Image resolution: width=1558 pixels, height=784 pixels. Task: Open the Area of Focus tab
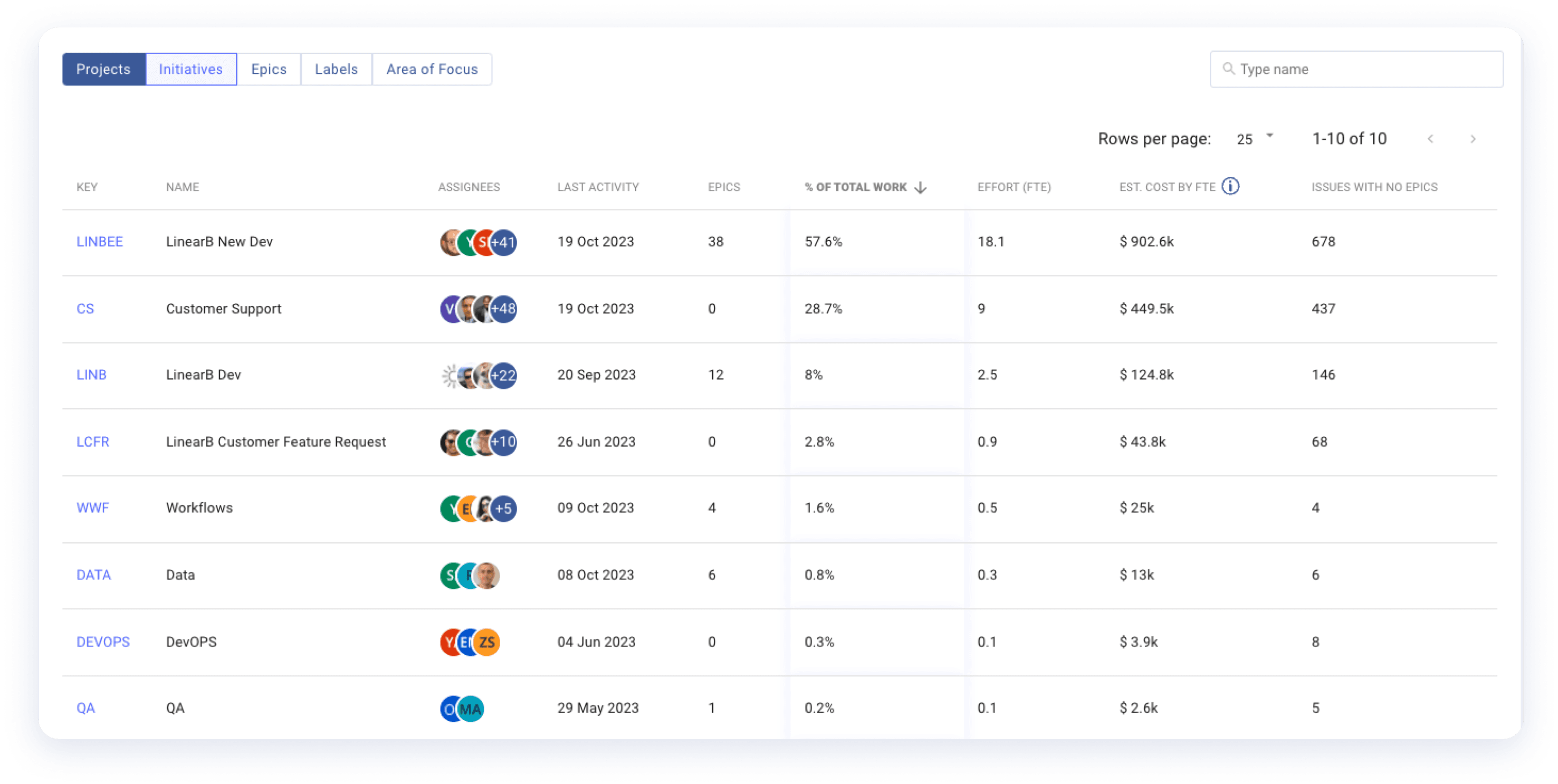432,69
